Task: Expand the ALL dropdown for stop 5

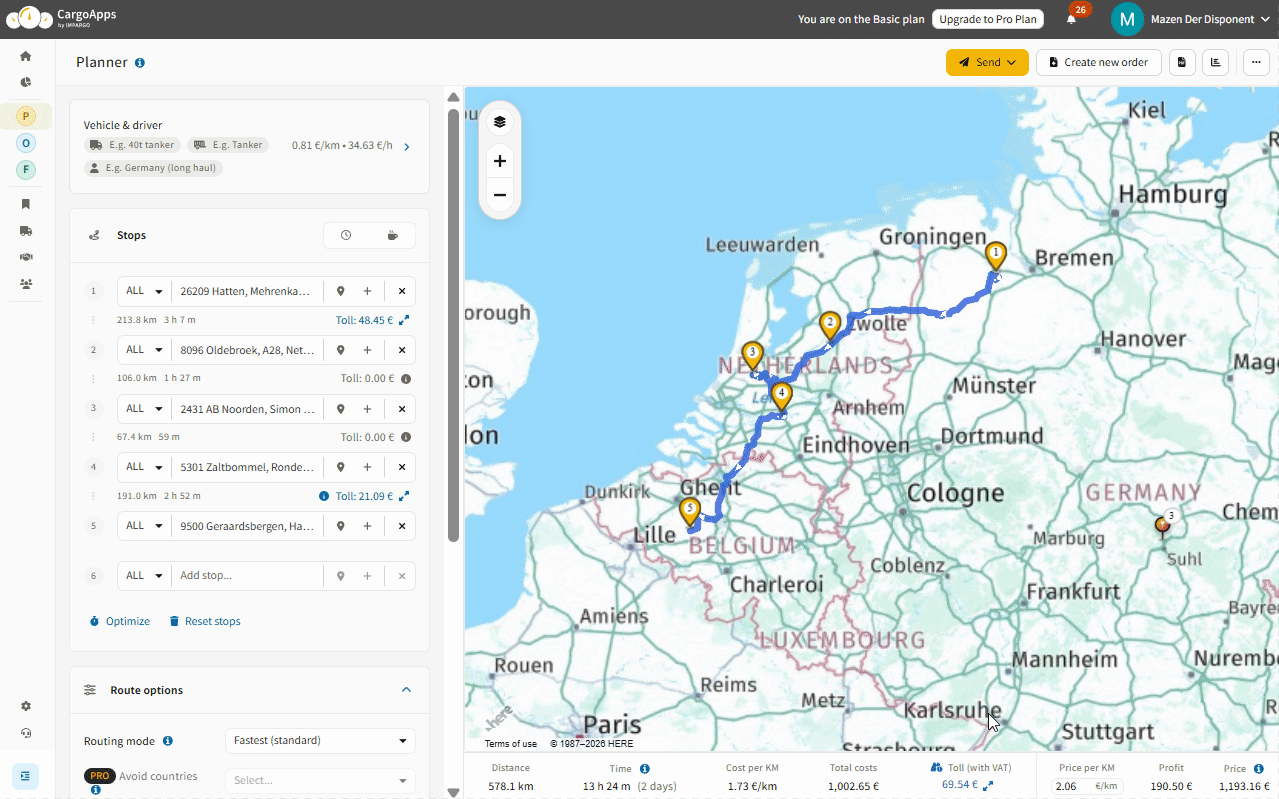Action: click(143, 525)
